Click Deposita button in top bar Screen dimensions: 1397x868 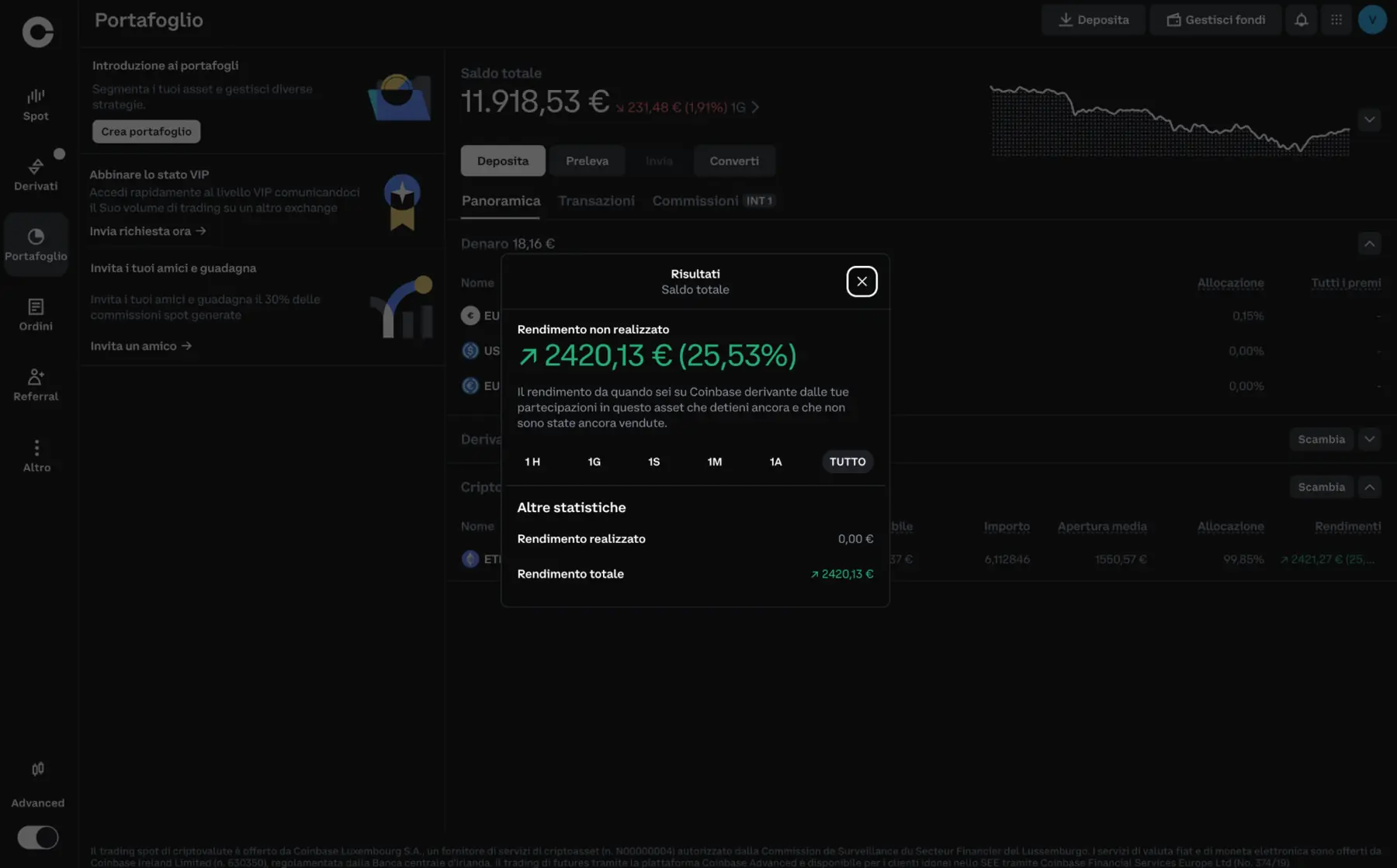1094,20
